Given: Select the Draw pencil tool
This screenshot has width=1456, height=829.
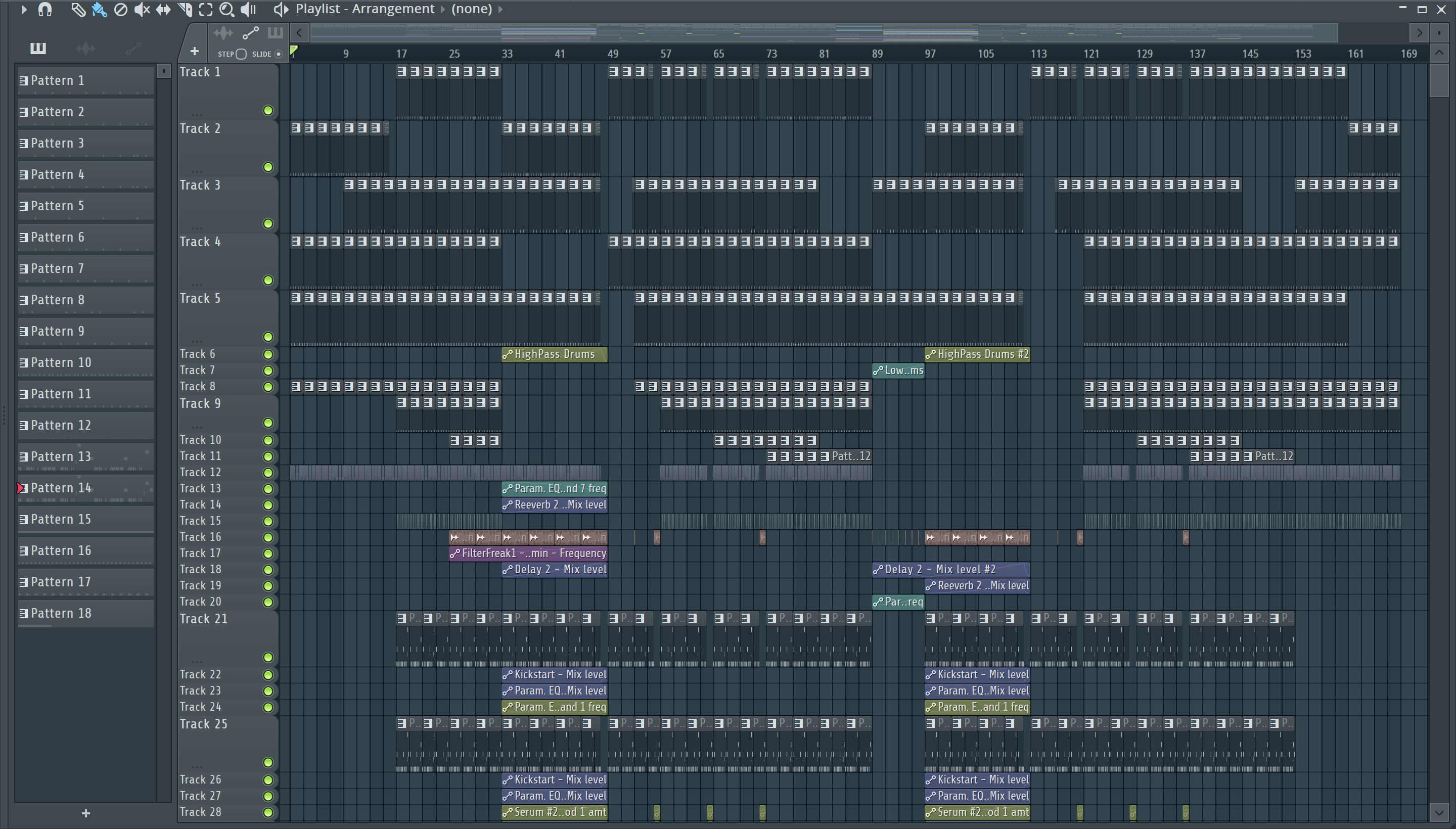Looking at the screenshot, I should [x=78, y=9].
